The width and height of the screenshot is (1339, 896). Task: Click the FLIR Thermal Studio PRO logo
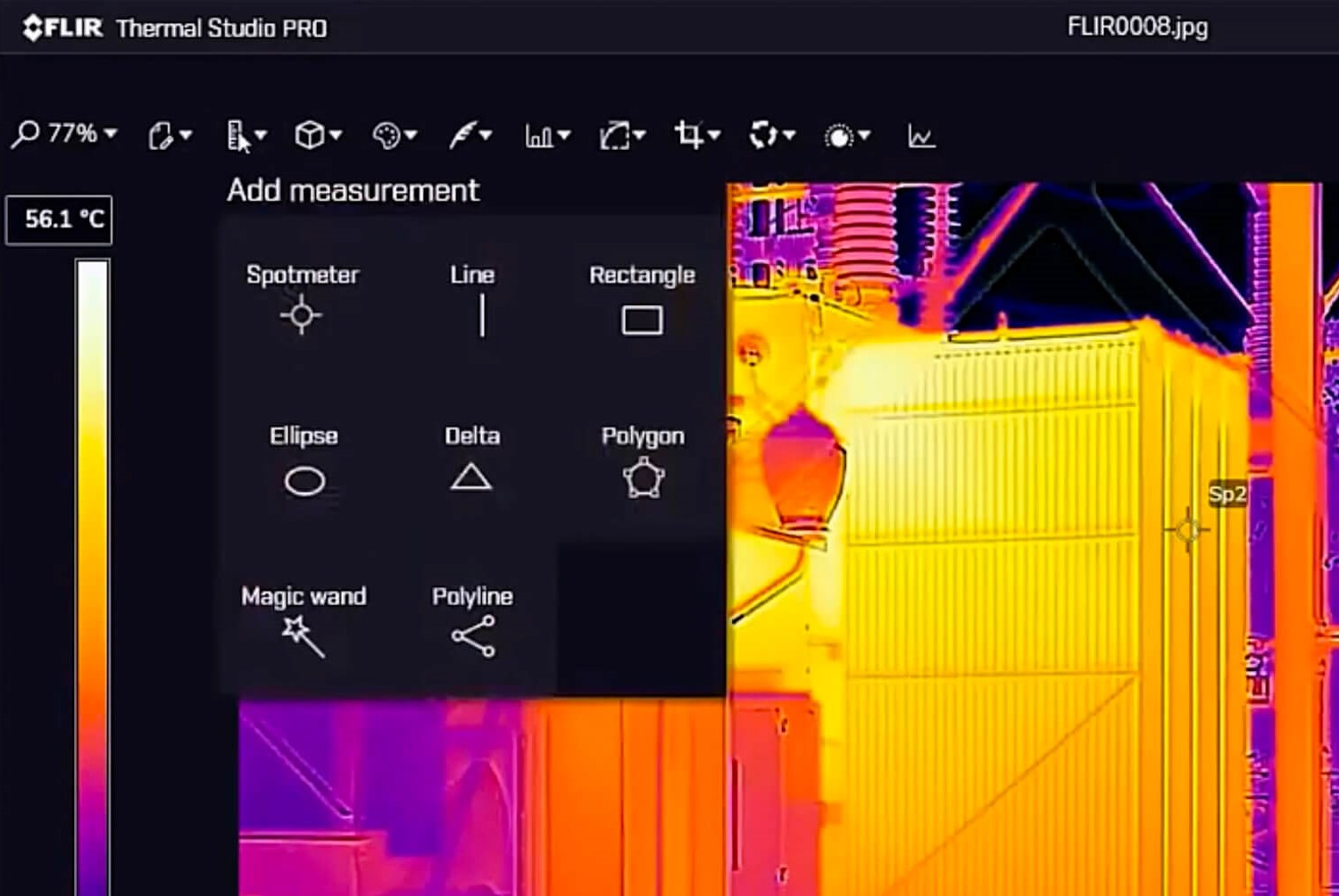coord(175,28)
